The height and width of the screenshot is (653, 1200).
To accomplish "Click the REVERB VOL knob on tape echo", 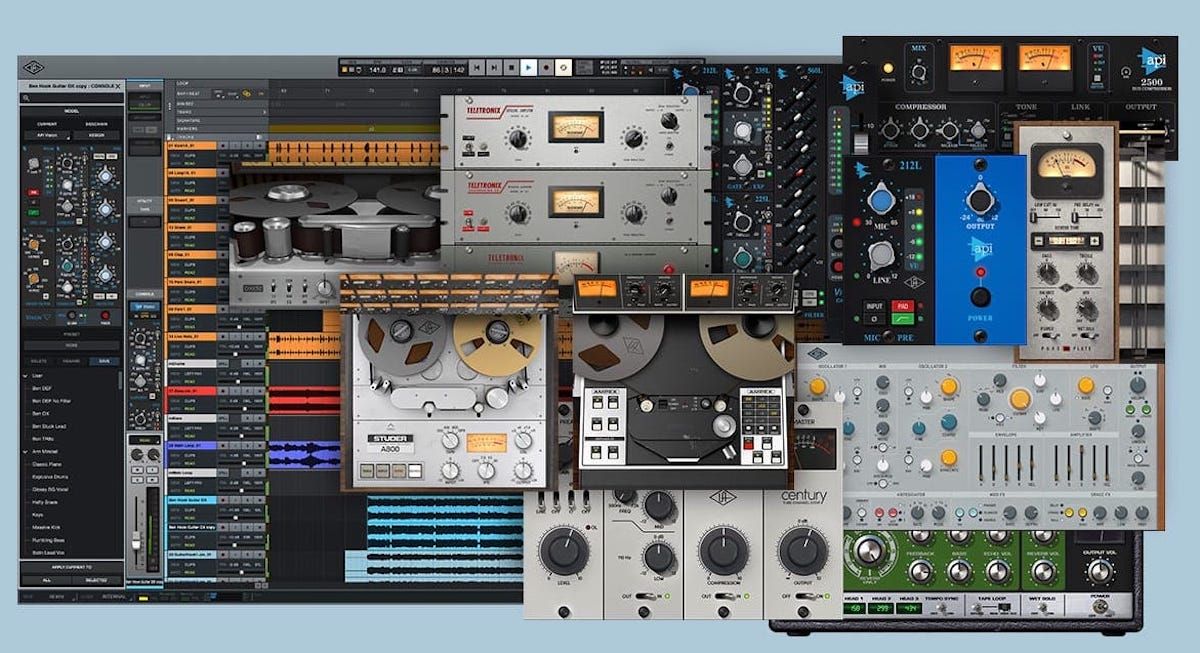I will (x=1043, y=570).
